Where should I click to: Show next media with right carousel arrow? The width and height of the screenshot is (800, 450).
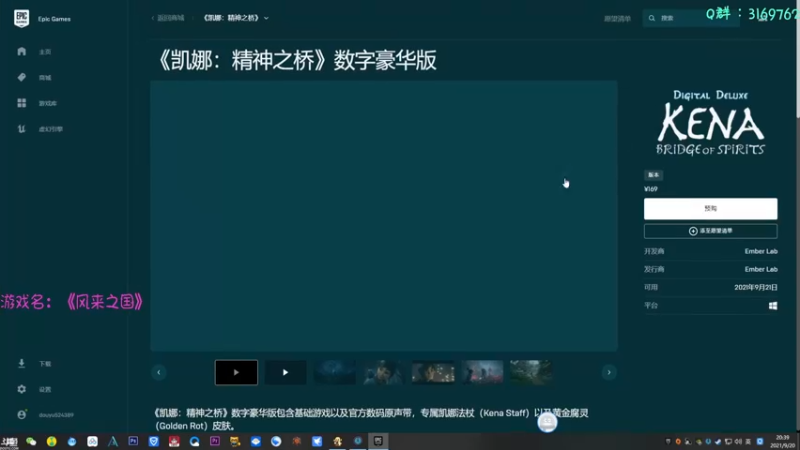click(x=609, y=372)
